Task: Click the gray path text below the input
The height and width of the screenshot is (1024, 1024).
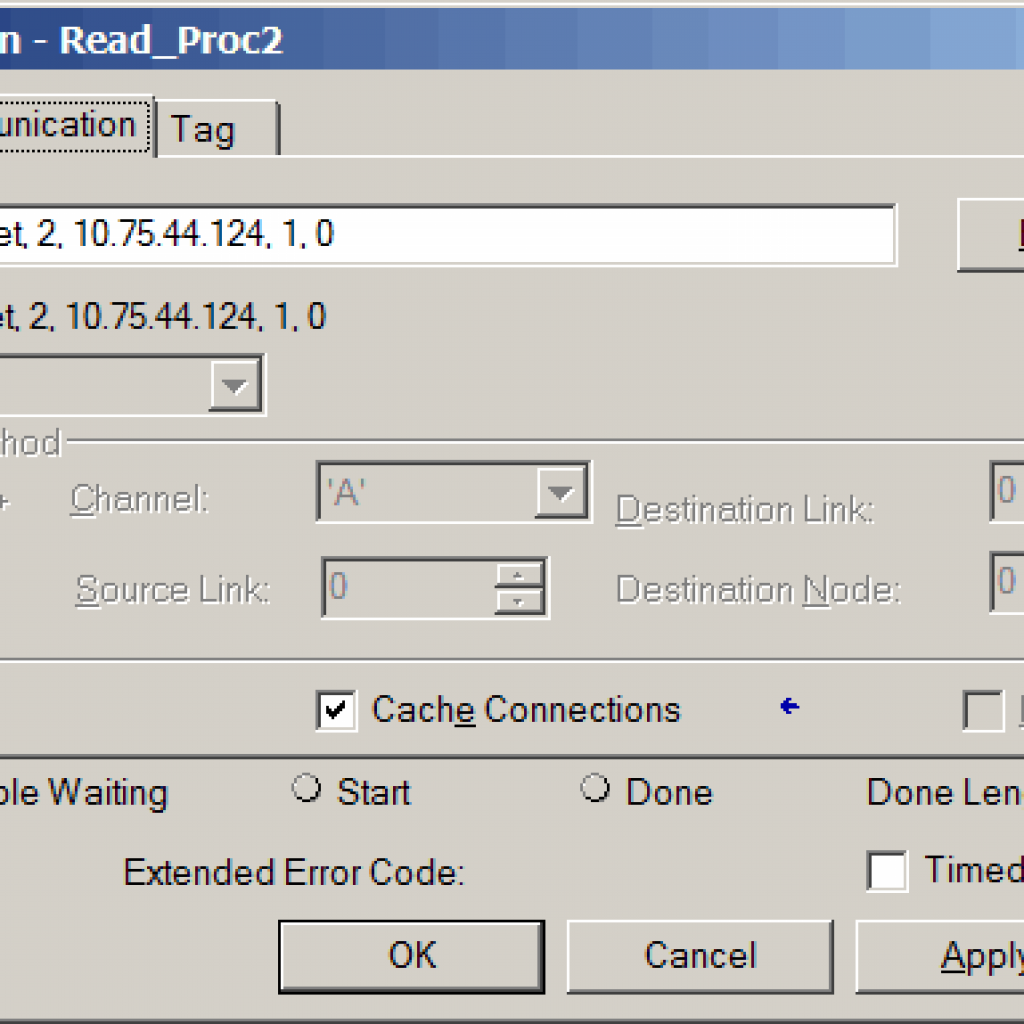Action: (163, 317)
